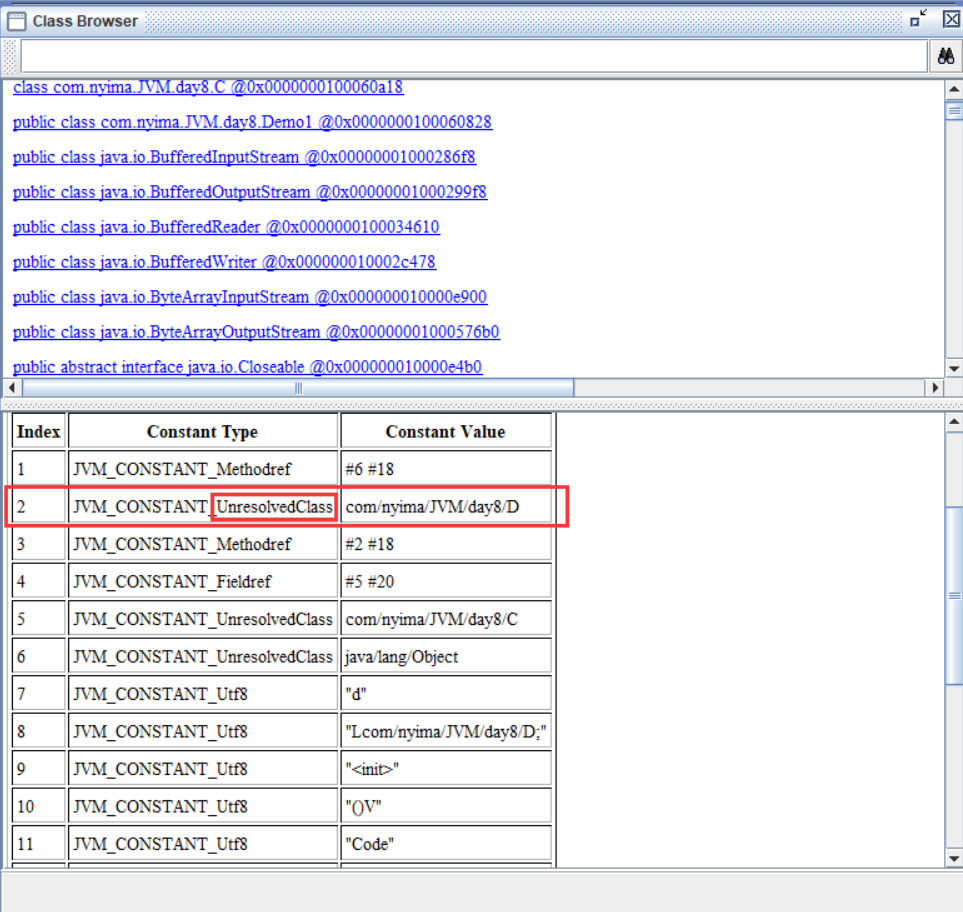Click index cell 5

(x=39, y=619)
